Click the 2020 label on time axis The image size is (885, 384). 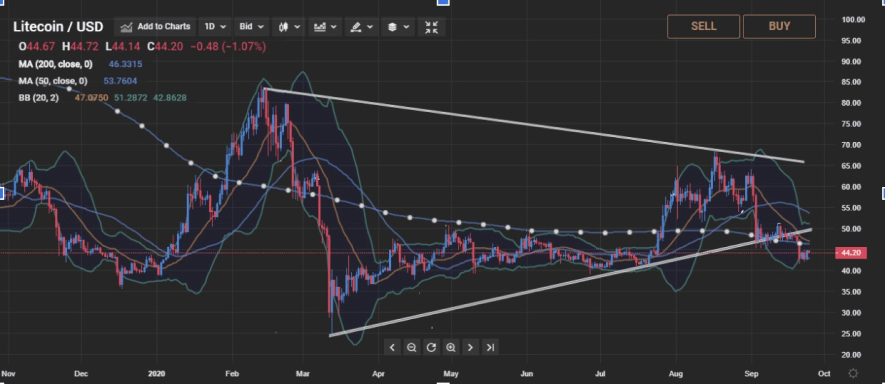pyautogui.click(x=156, y=373)
